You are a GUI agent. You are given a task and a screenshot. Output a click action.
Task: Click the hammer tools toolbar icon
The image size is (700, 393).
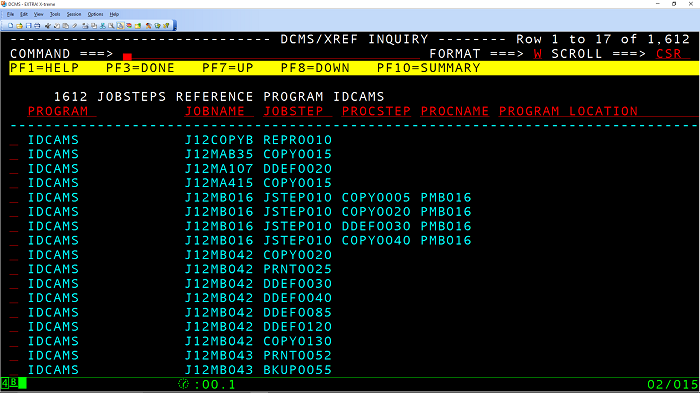click(x=149, y=26)
